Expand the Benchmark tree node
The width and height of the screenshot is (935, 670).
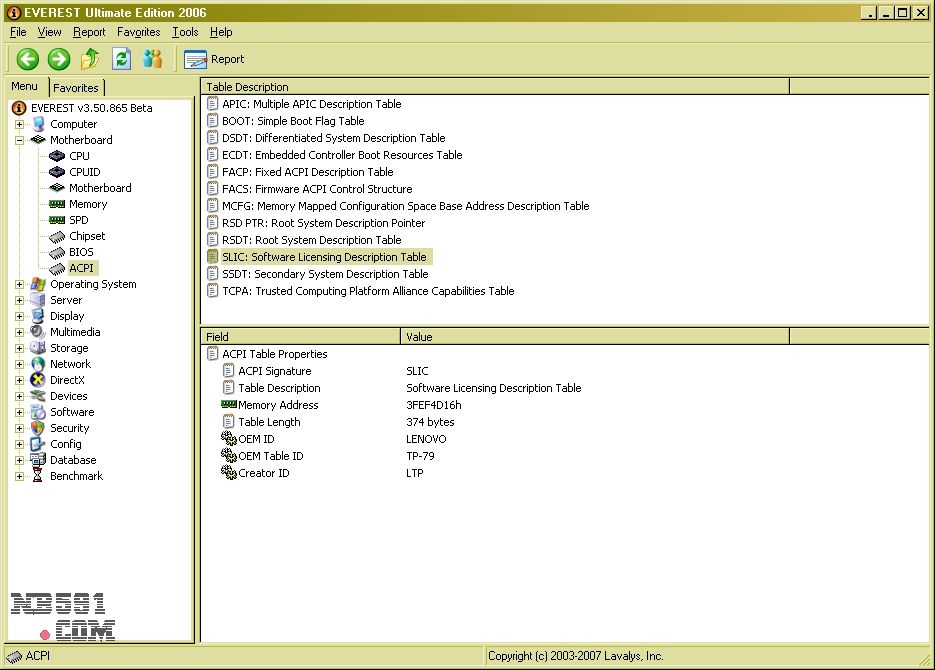(19, 476)
